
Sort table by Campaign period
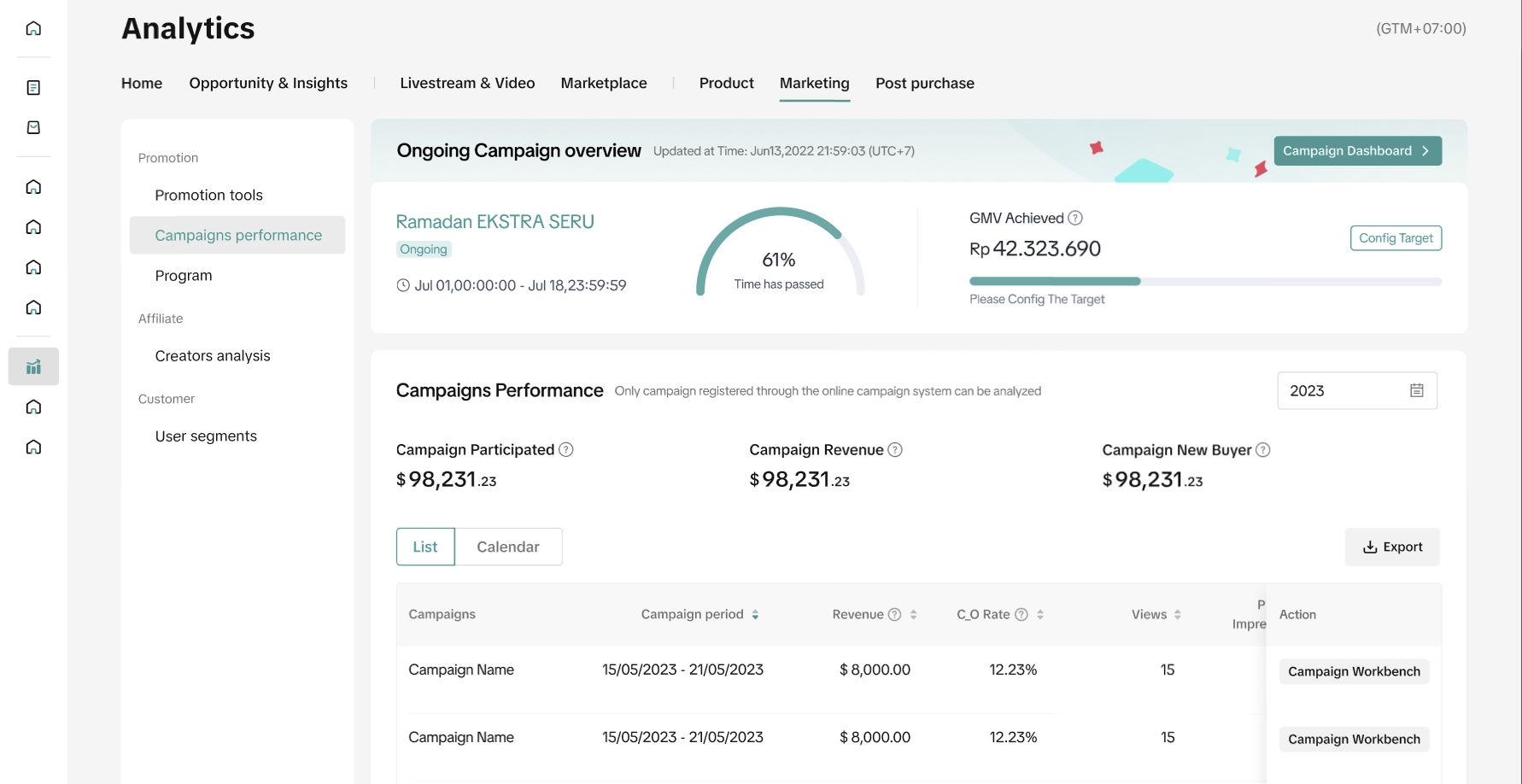[x=755, y=614]
